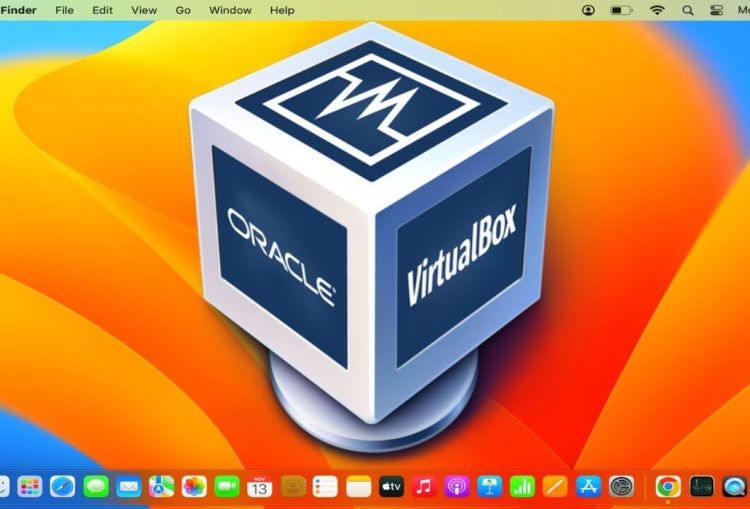Open the Go menu

click(183, 10)
